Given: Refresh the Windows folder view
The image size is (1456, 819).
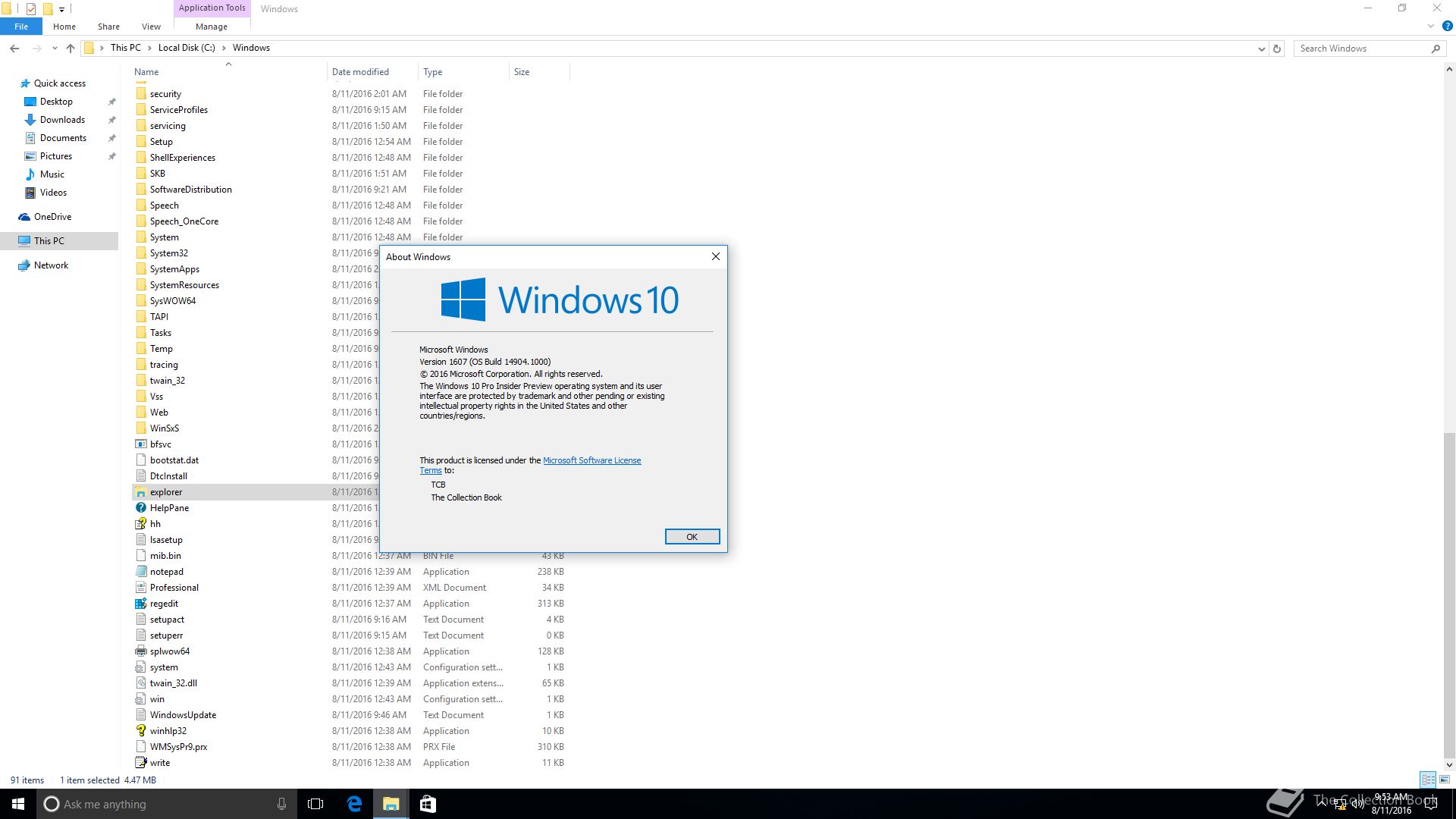Looking at the screenshot, I should [x=1277, y=49].
